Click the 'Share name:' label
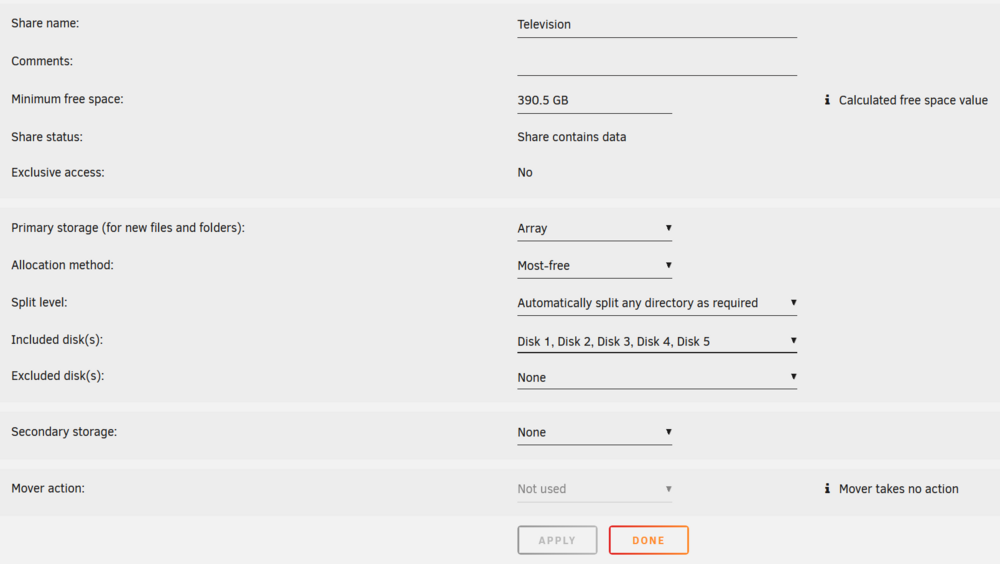This screenshot has width=1000, height=564. click(45, 23)
